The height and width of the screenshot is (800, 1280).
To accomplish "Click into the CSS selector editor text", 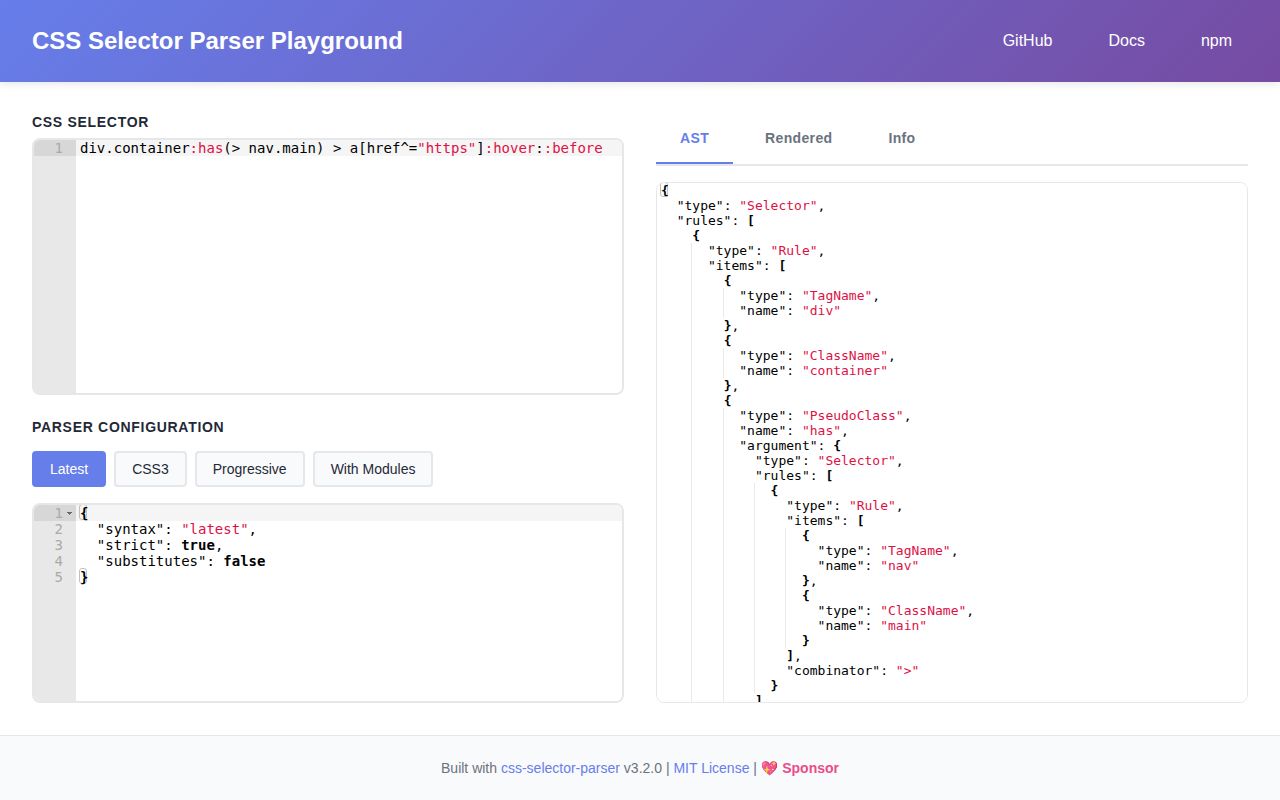I will [341, 148].
